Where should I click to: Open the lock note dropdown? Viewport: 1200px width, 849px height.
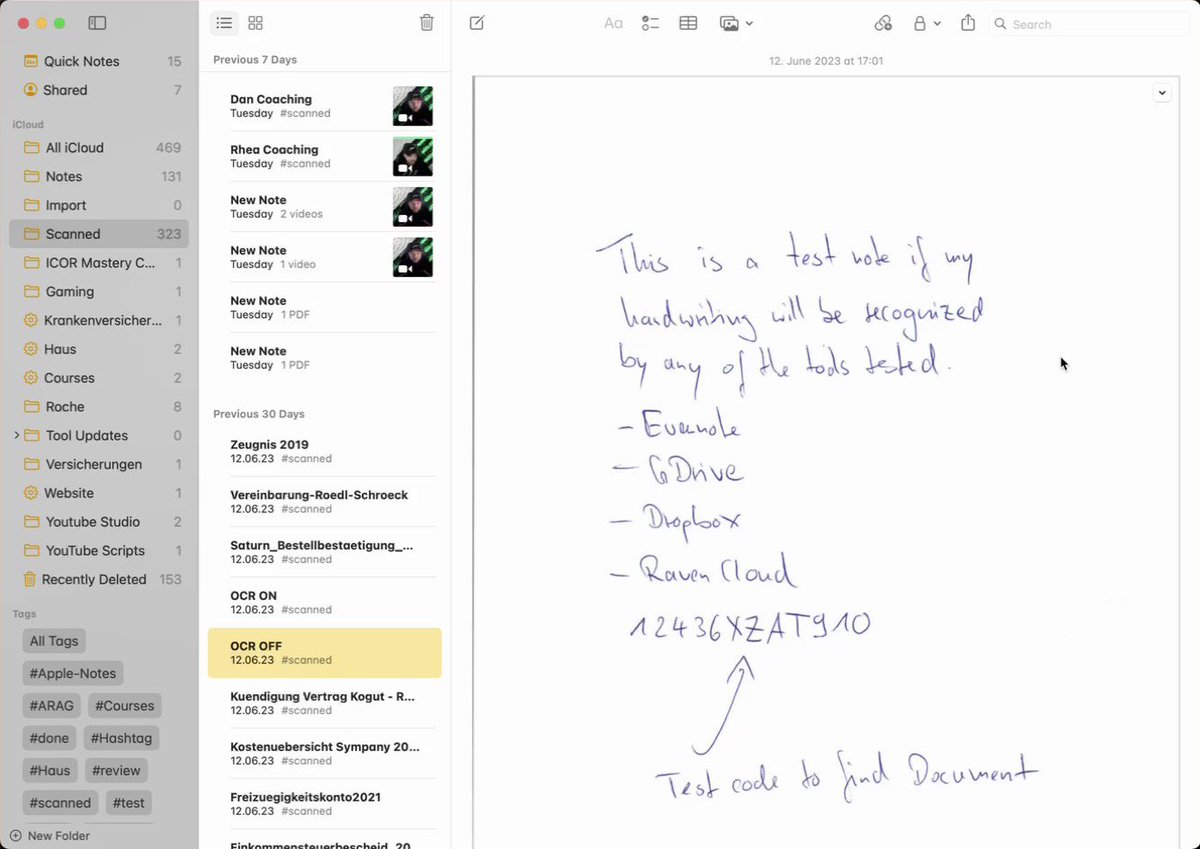point(927,23)
